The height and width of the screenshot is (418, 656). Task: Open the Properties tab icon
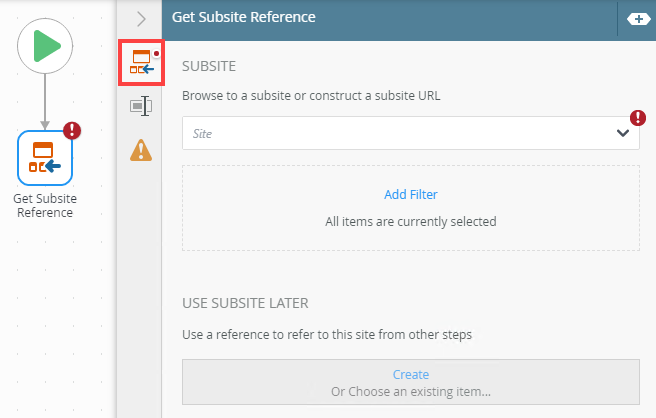click(x=141, y=106)
